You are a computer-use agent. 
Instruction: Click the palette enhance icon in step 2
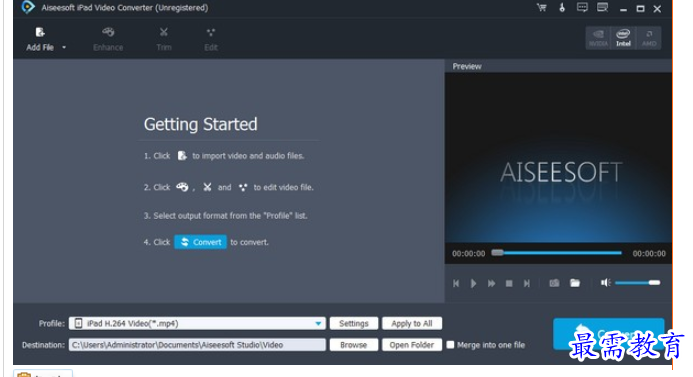(182, 187)
